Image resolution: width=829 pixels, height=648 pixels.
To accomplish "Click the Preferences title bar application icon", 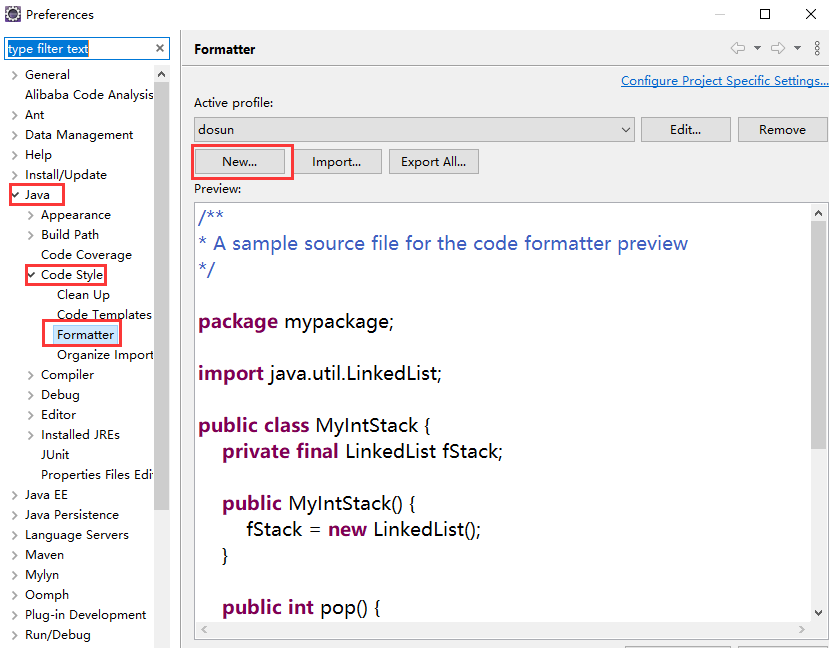I will pos(11,14).
